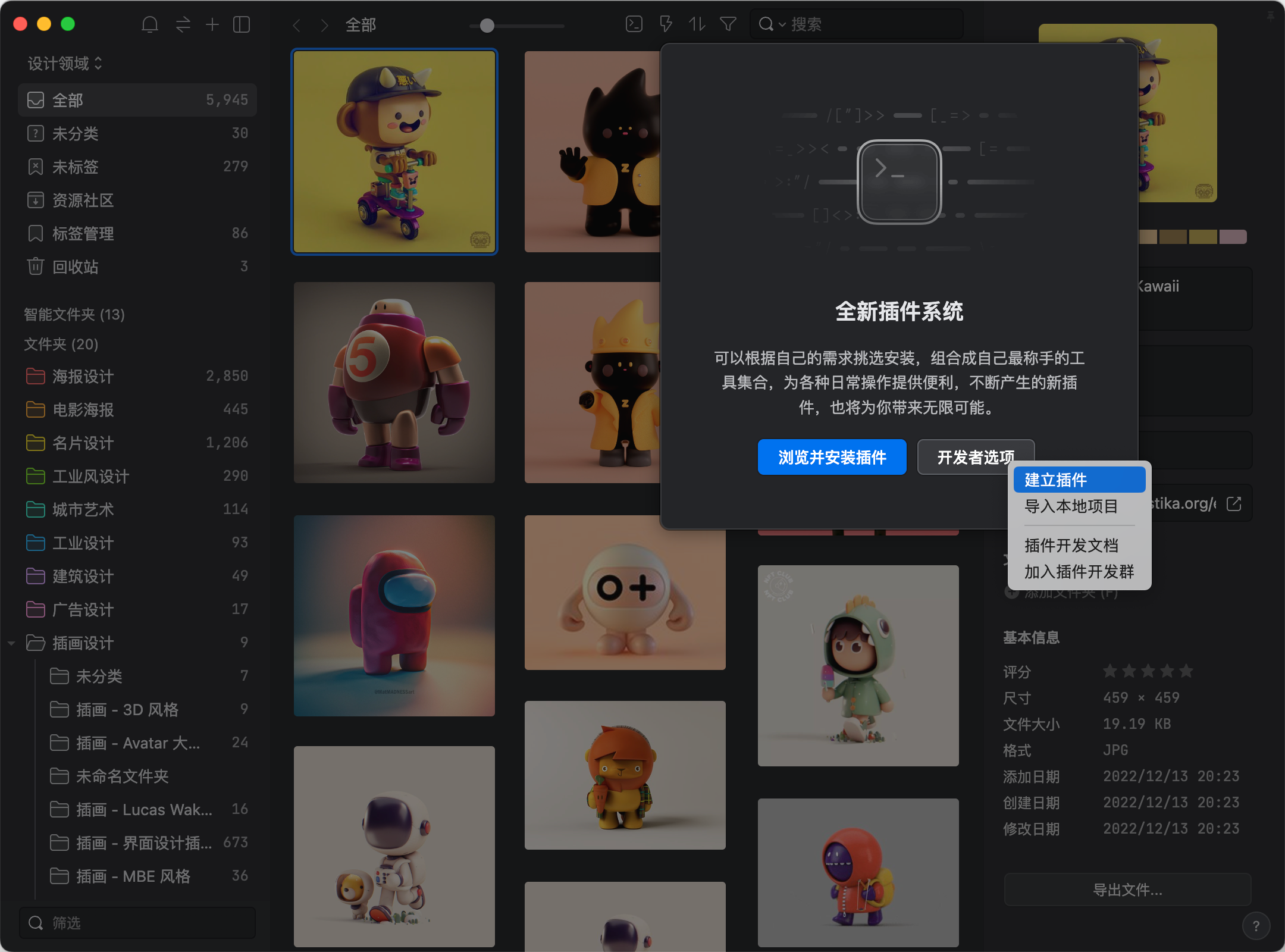Screen dimensions: 1285x952
Task: Toggle the sidebar layout icon
Action: point(242,24)
